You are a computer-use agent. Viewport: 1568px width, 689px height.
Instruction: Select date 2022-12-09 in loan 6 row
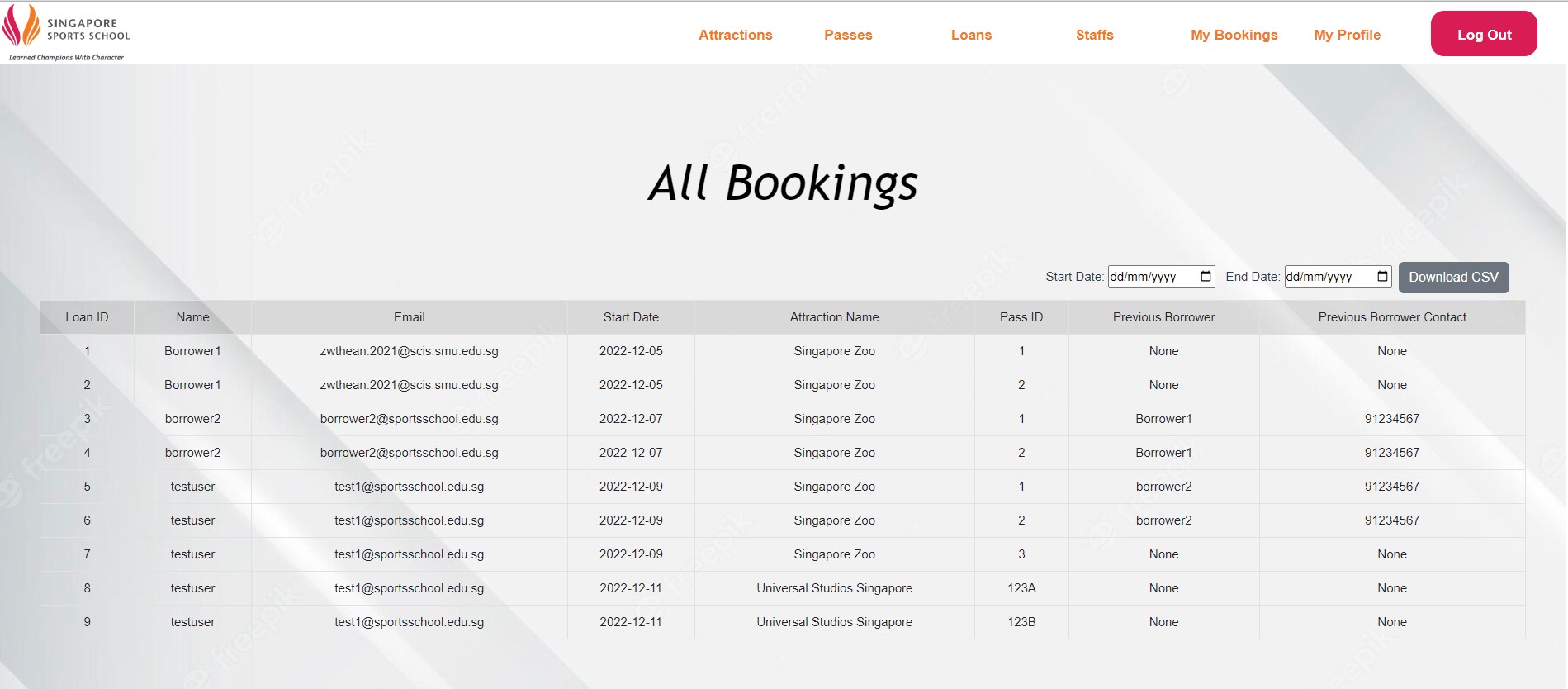coord(631,520)
